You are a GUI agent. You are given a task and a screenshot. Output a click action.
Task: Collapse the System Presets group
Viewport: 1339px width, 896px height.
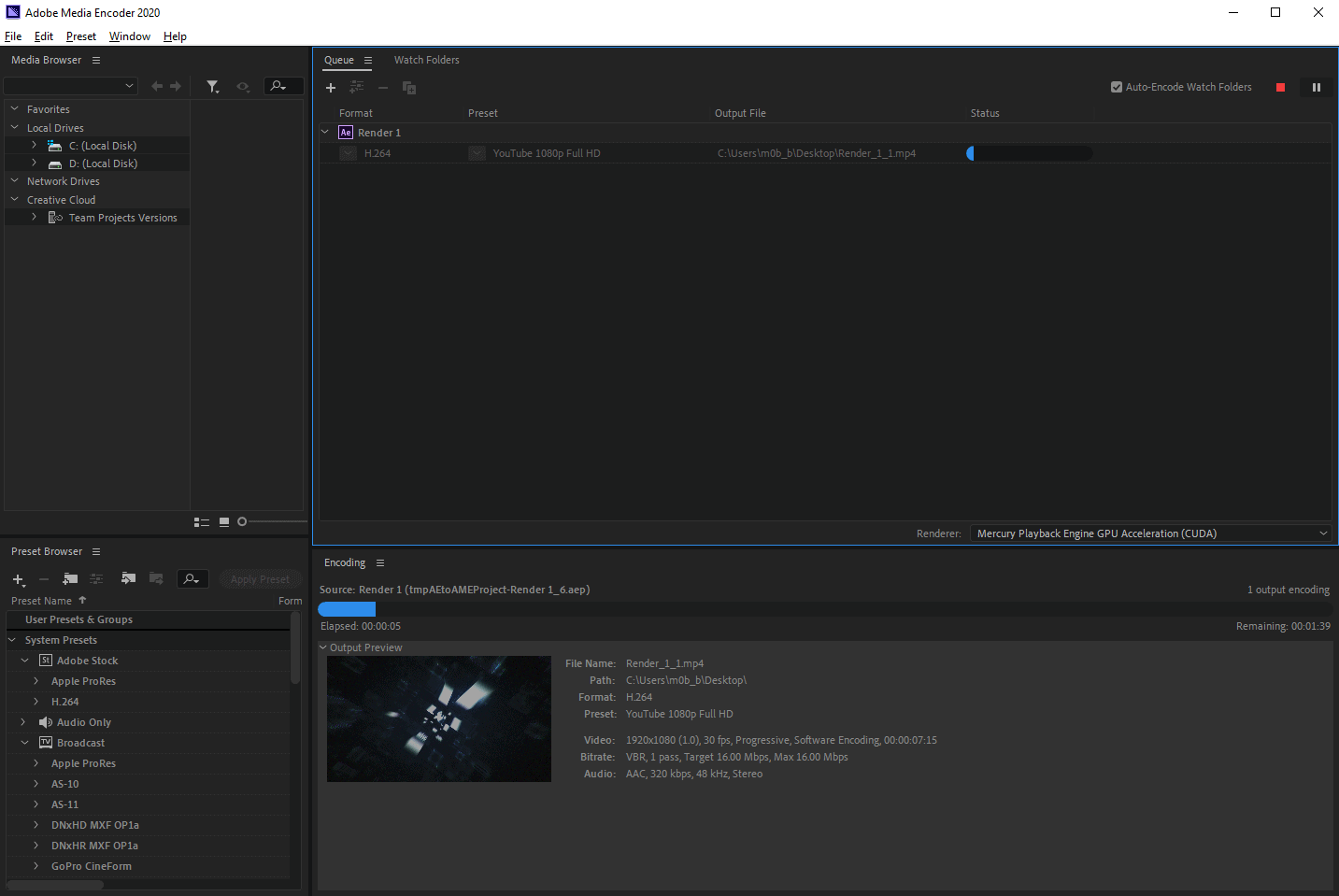[13, 640]
